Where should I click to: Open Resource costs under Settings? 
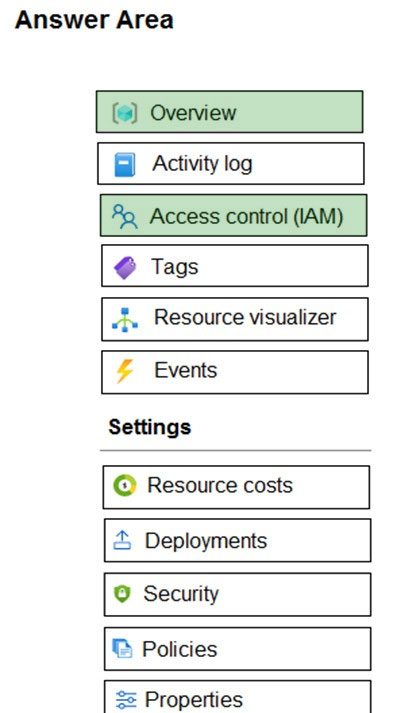coord(236,487)
